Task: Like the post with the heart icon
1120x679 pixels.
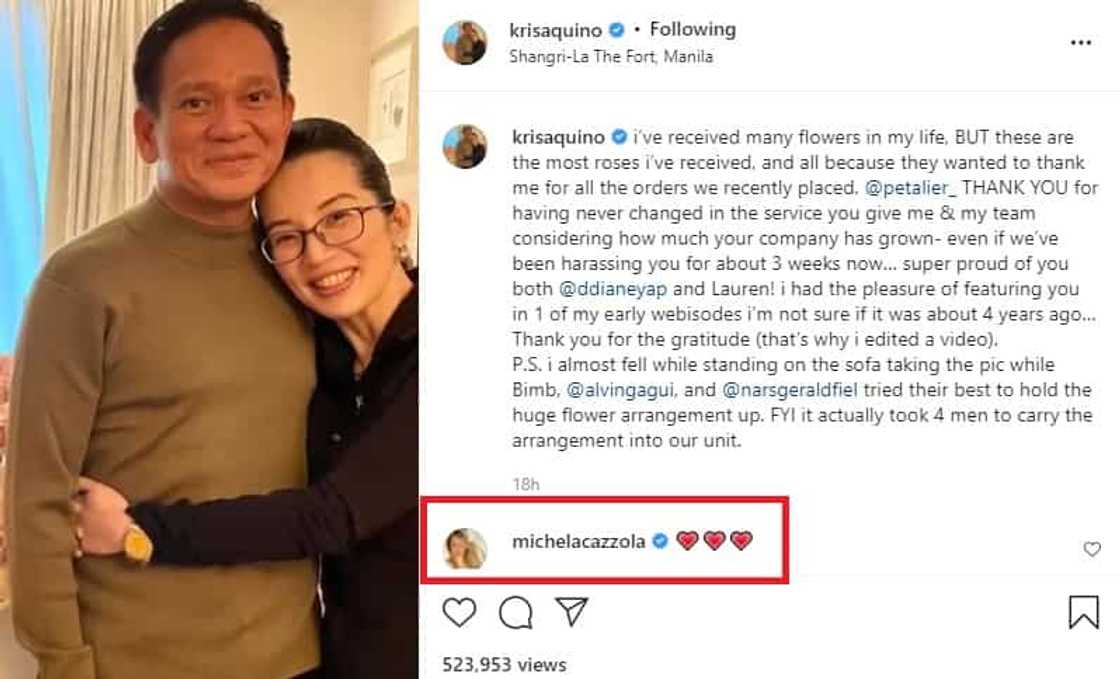Action: [x=459, y=611]
